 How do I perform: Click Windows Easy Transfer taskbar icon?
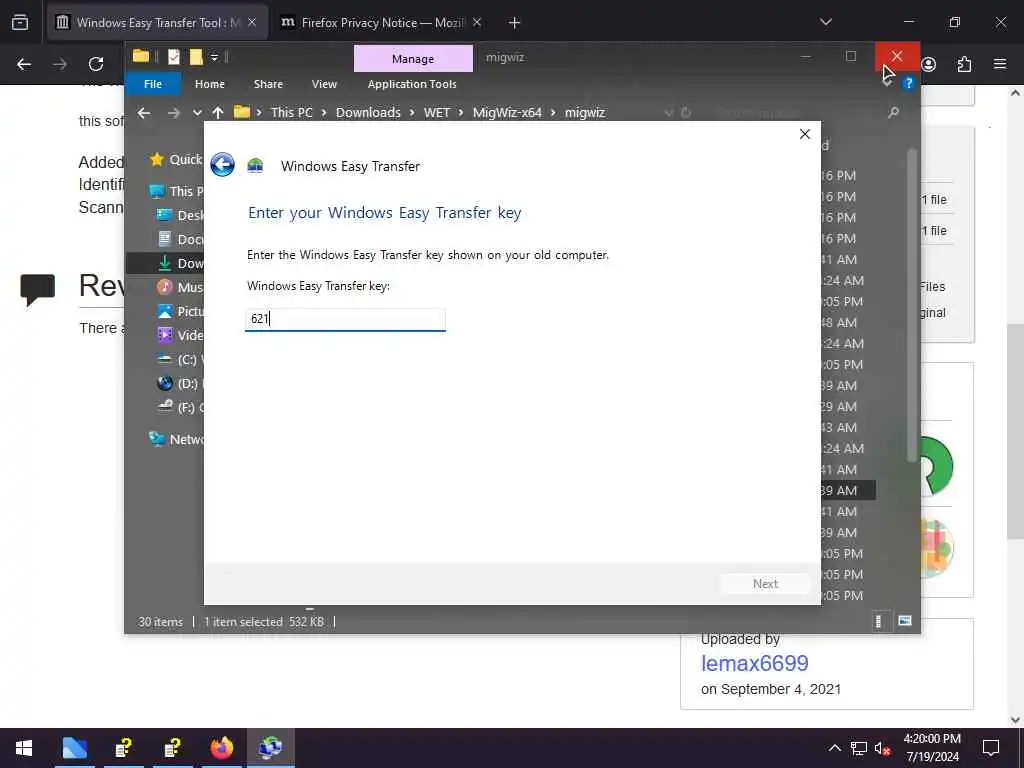pyautogui.click(x=270, y=748)
